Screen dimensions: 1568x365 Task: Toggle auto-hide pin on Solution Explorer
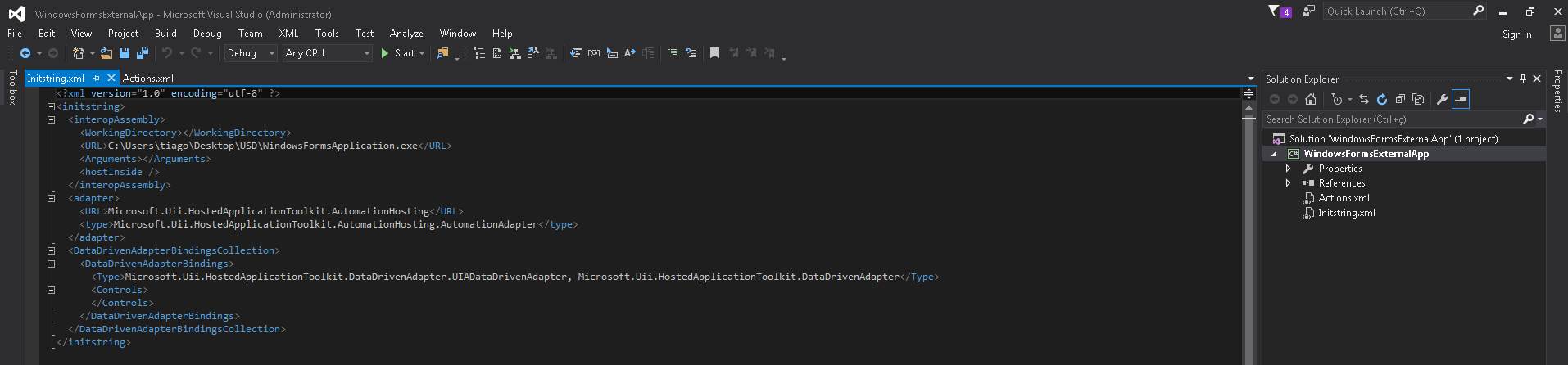(1523, 79)
